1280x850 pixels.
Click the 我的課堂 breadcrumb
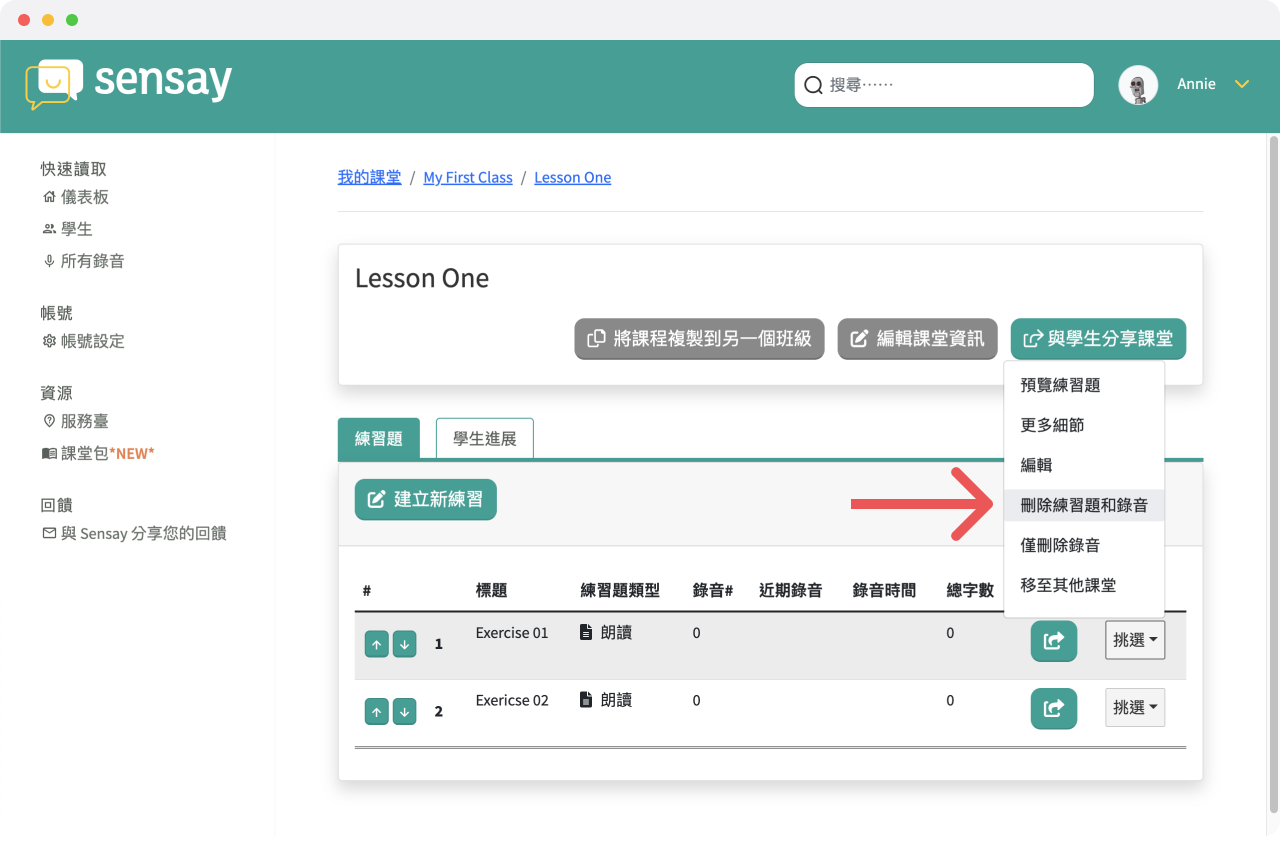(x=370, y=177)
